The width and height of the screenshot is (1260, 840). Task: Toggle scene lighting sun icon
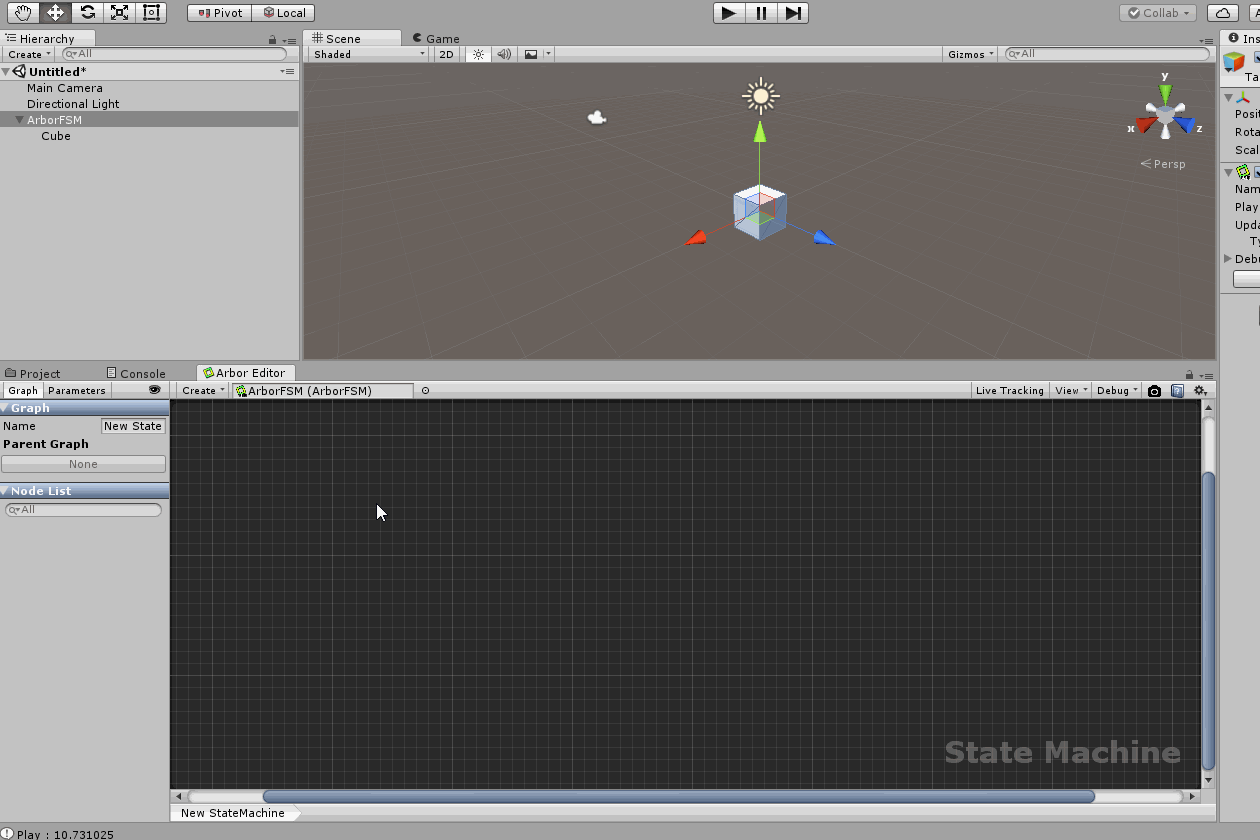(479, 54)
